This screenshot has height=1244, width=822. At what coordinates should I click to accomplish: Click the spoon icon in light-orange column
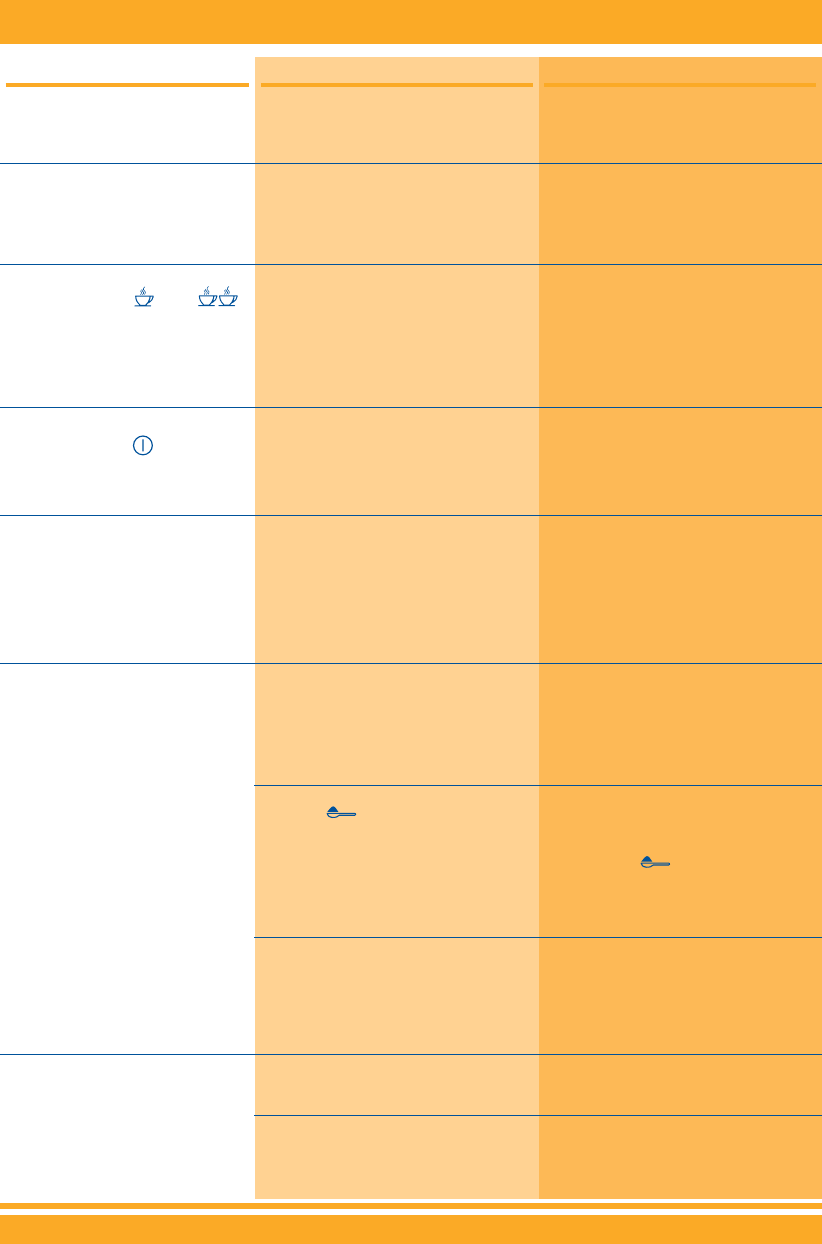pos(341,815)
